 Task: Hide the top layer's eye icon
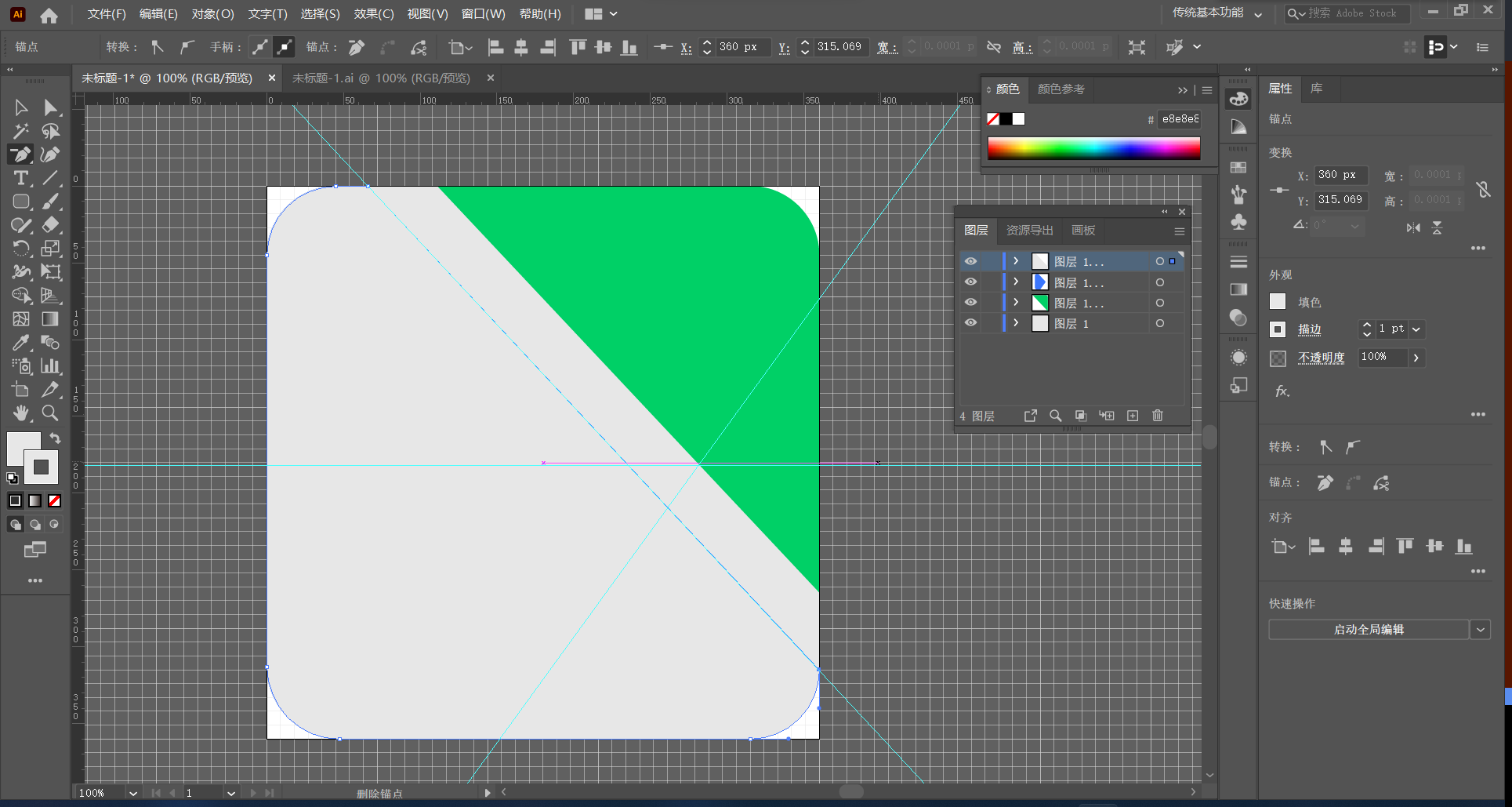(970, 261)
